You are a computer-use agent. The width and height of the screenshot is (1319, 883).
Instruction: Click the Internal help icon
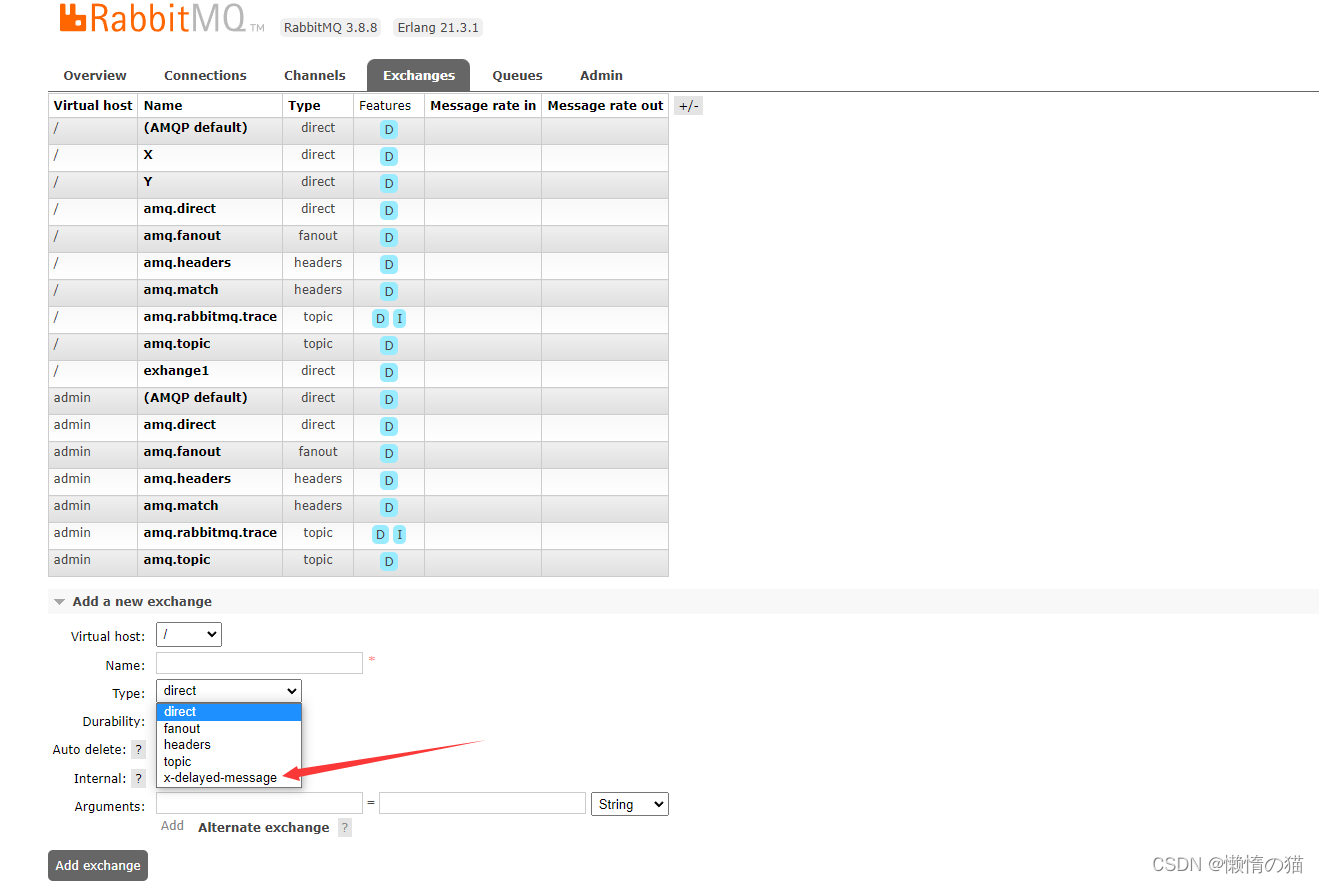point(139,778)
